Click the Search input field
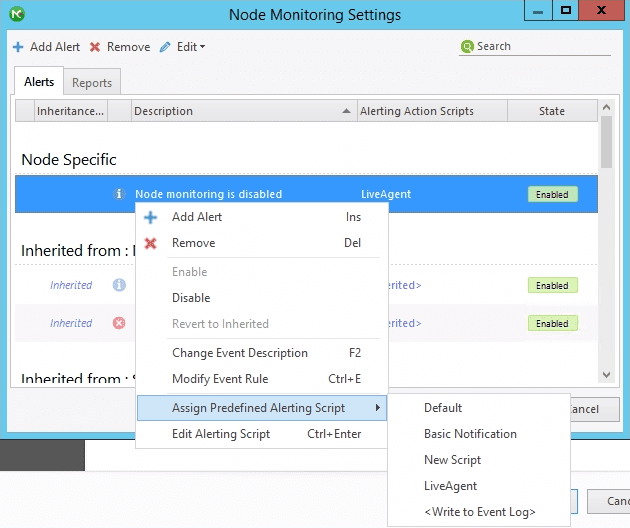Screen dimensions: 630x528 pos(540,47)
